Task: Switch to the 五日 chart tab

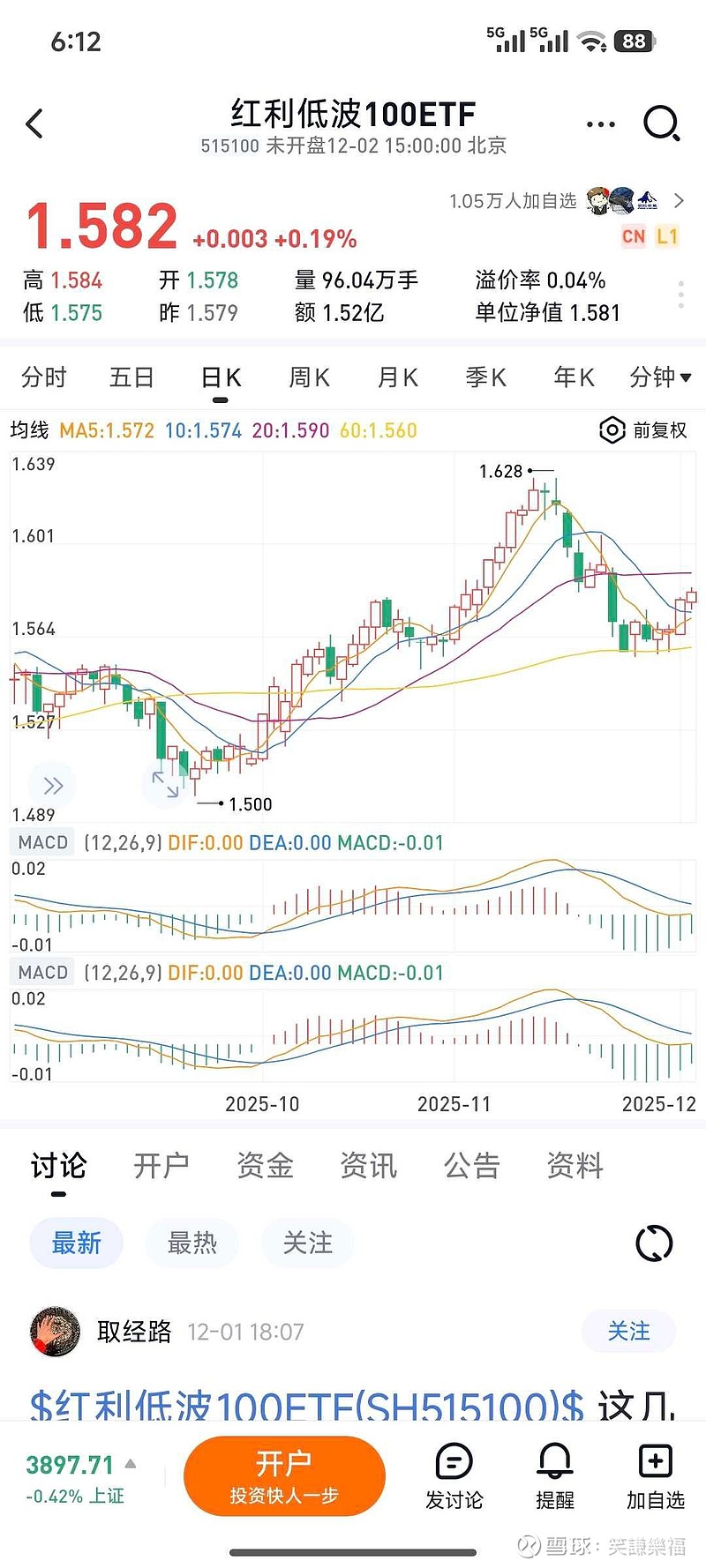Action: pyautogui.click(x=132, y=377)
